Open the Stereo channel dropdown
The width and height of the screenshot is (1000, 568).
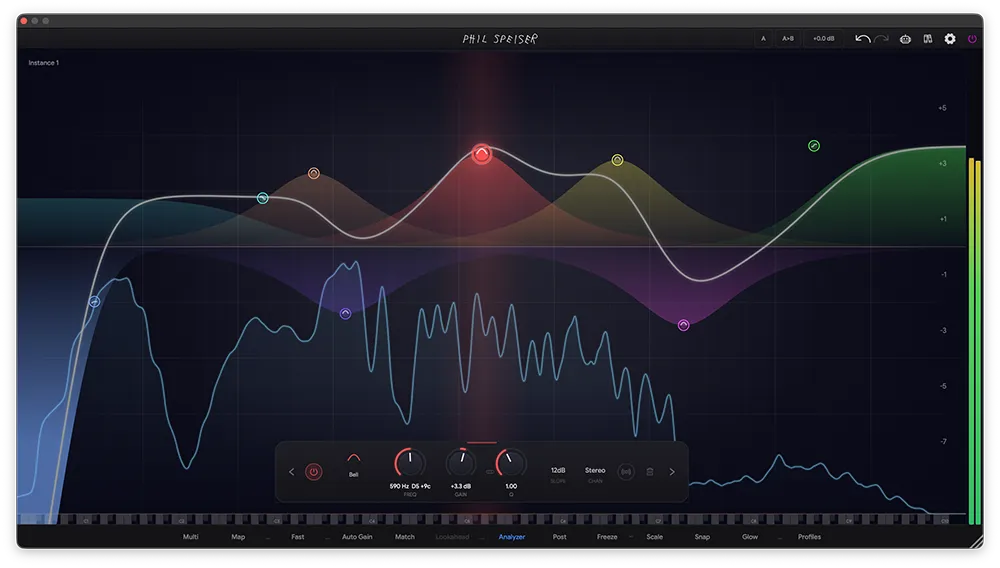(595, 470)
